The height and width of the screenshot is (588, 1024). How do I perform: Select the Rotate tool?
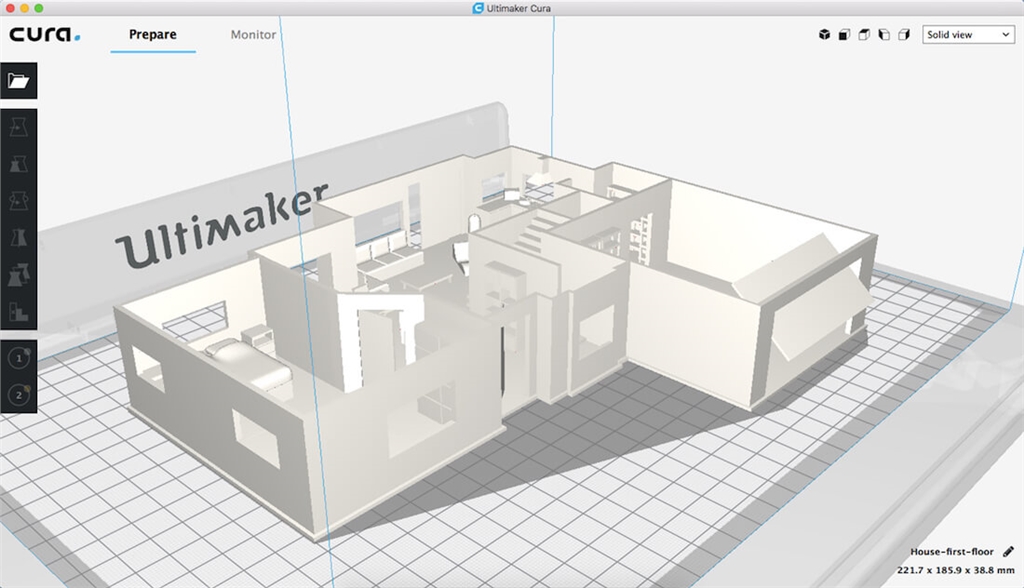tap(19, 200)
